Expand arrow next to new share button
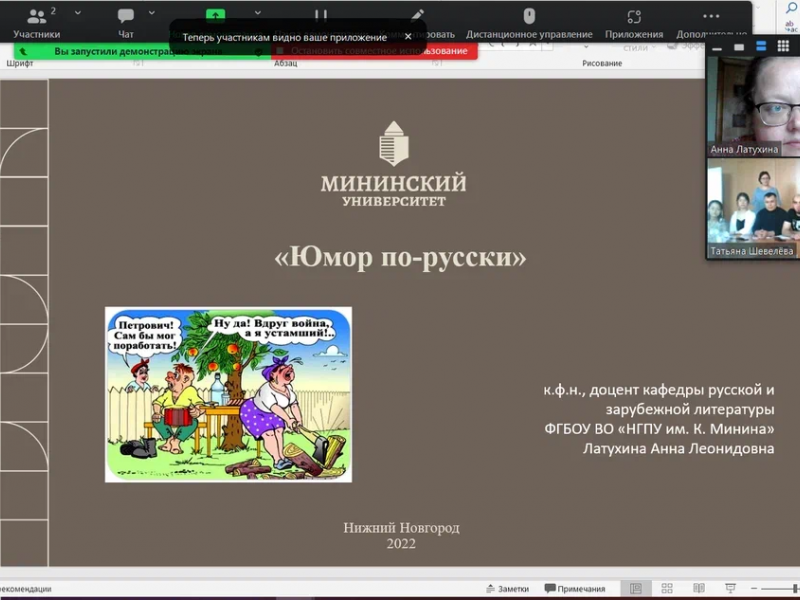The height and width of the screenshot is (600, 800). point(257,14)
